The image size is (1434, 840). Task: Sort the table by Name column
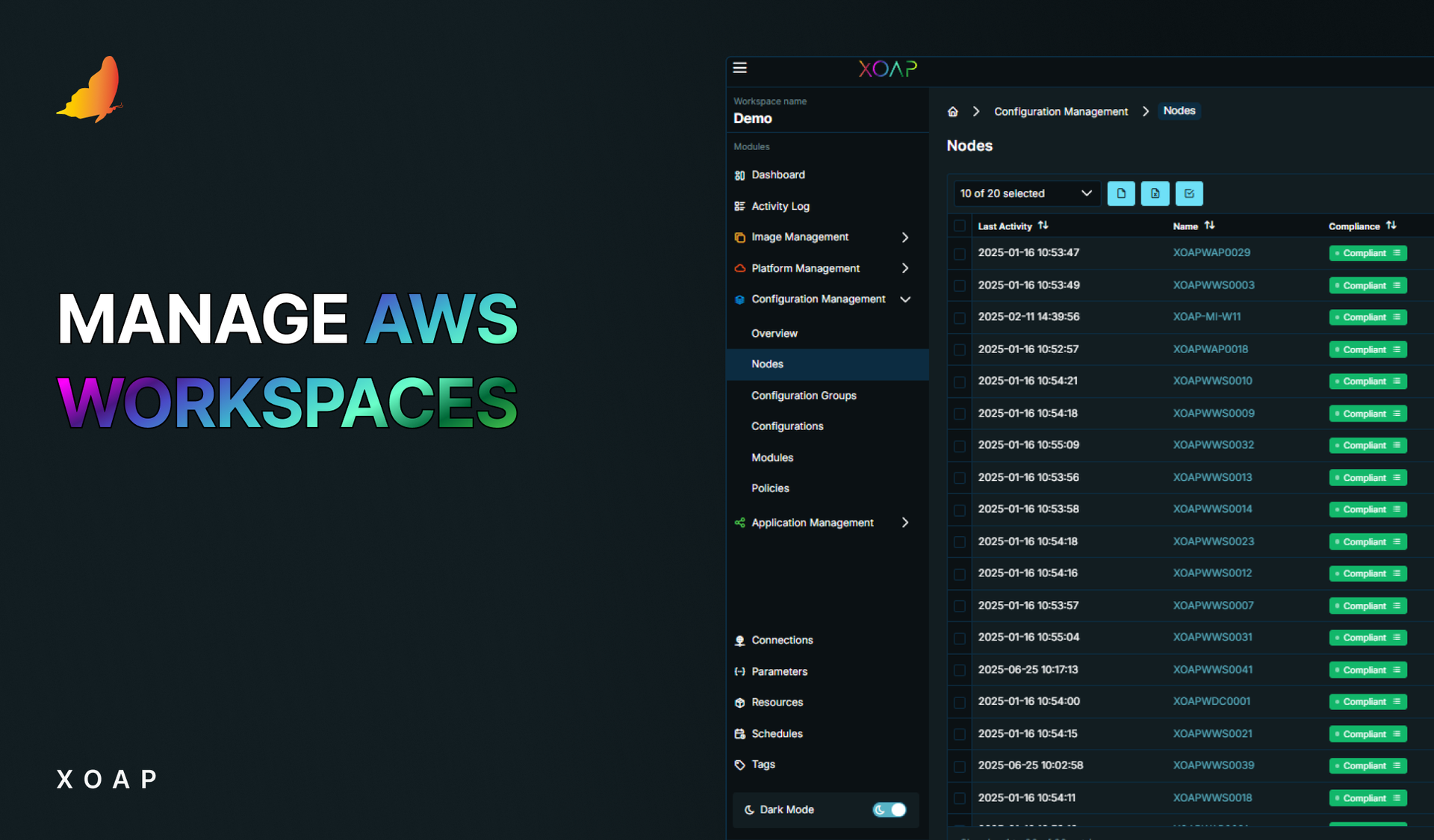[1210, 225]
